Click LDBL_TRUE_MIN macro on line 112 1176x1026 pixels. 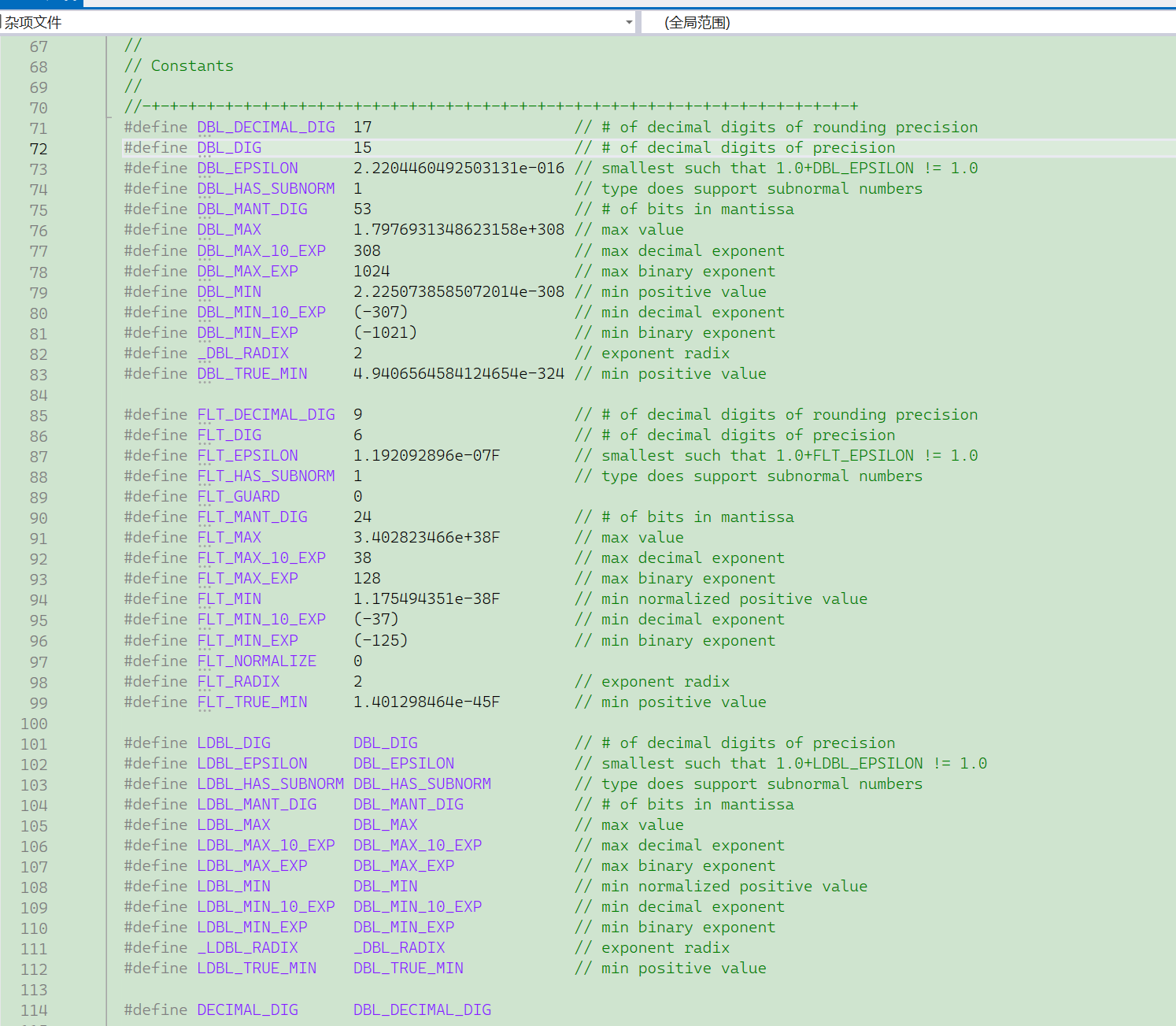(x=257, y=968)
